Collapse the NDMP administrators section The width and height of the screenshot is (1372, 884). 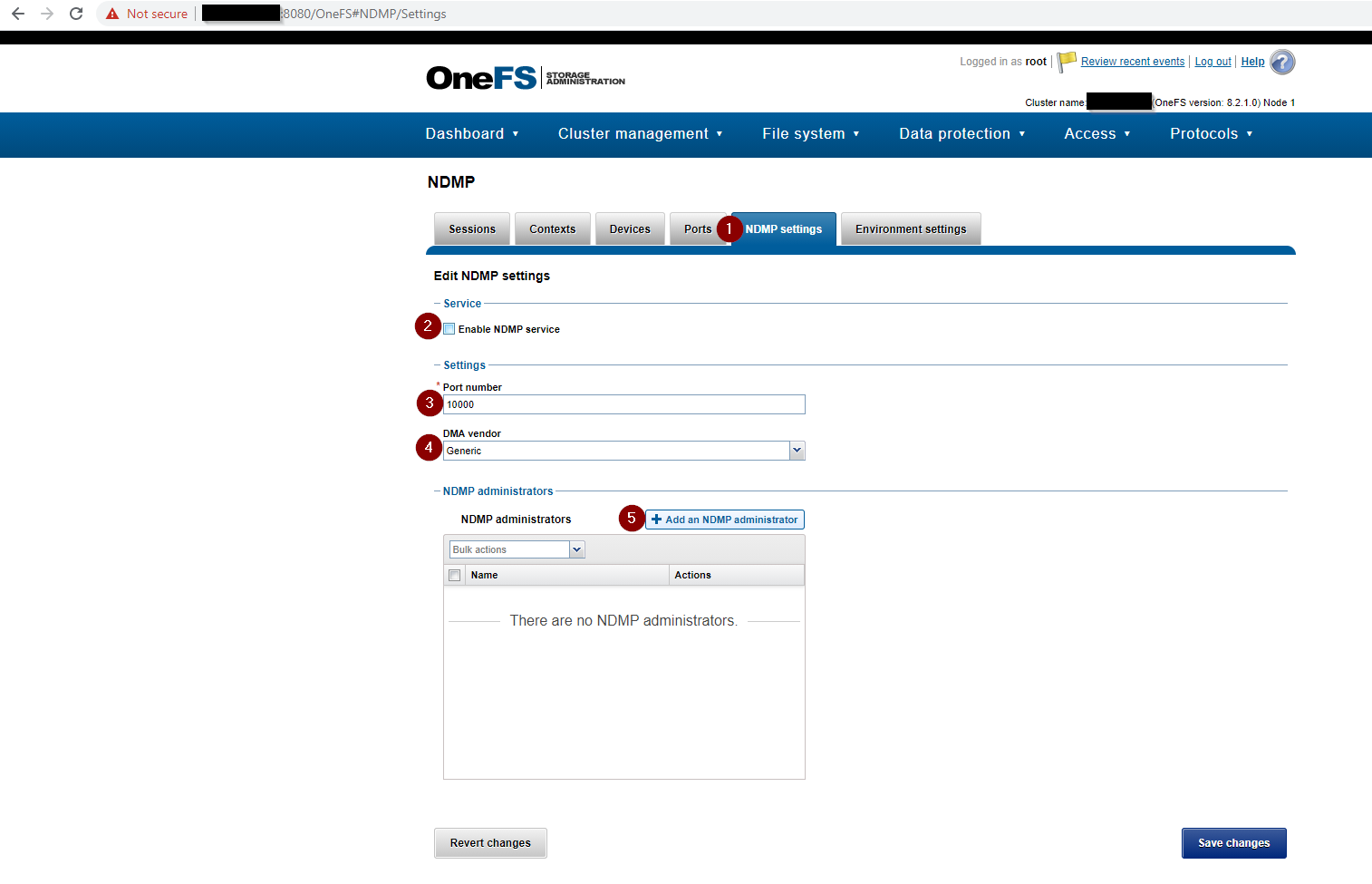tap(437, 491)
